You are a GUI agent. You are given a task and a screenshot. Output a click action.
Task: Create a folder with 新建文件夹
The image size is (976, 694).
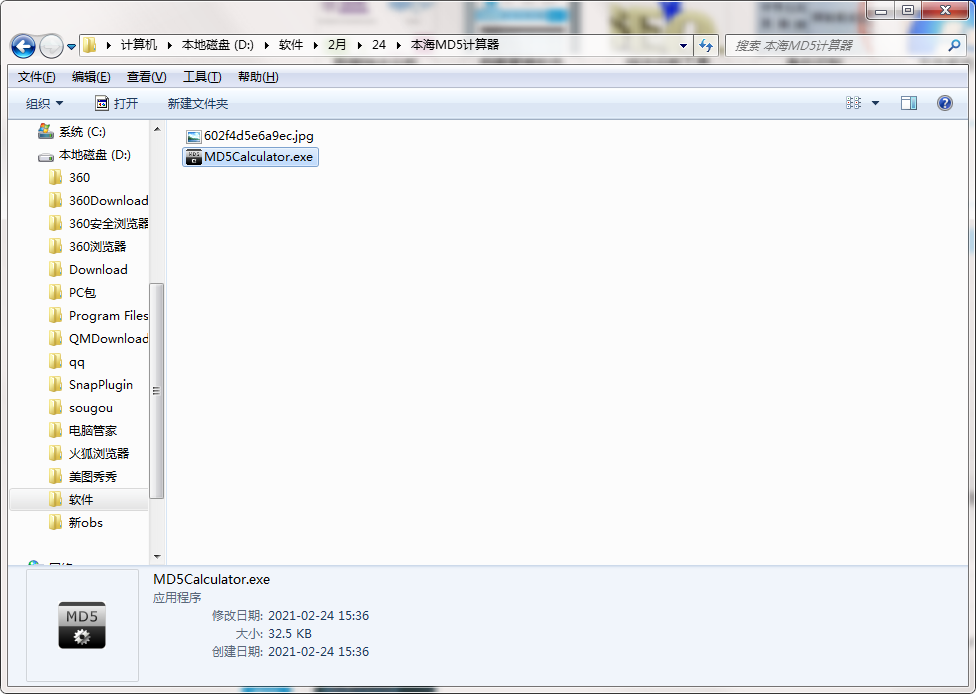[x=198, y=103]
